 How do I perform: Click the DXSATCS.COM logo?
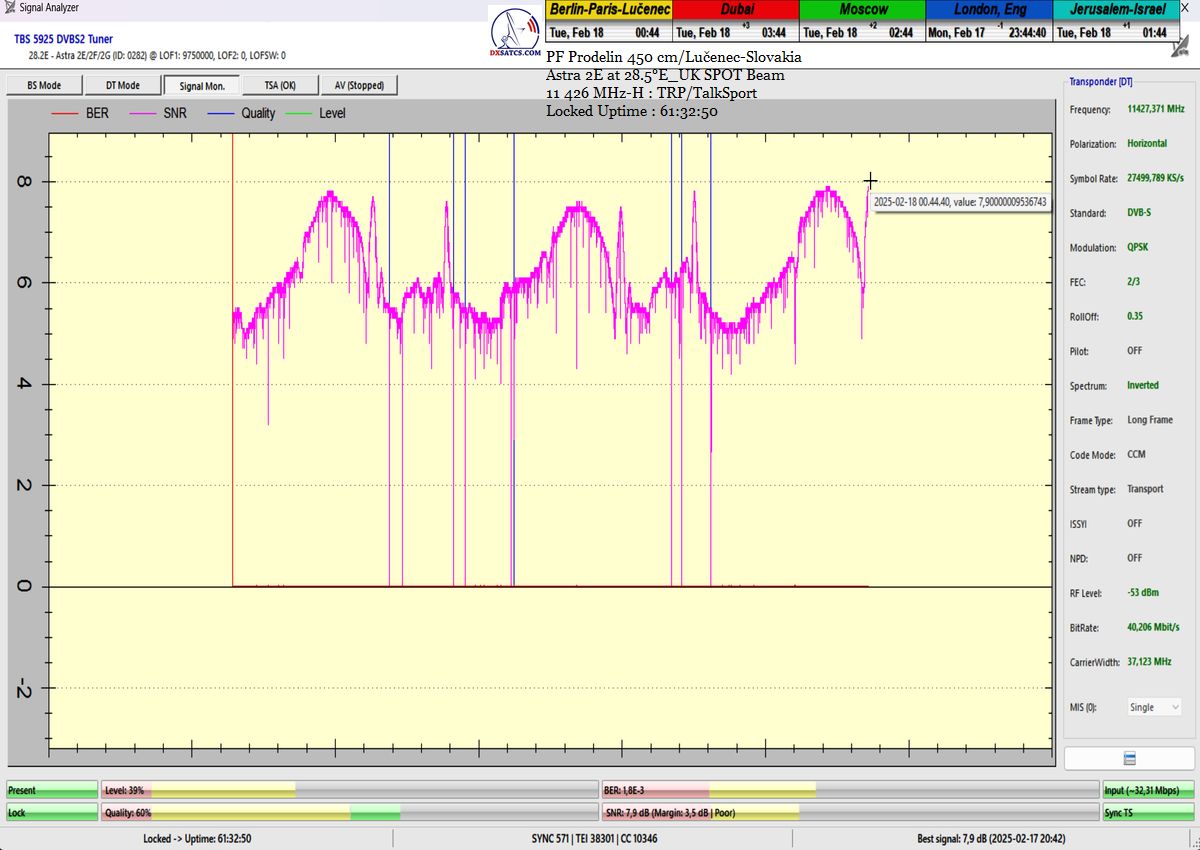coord(516,33)
